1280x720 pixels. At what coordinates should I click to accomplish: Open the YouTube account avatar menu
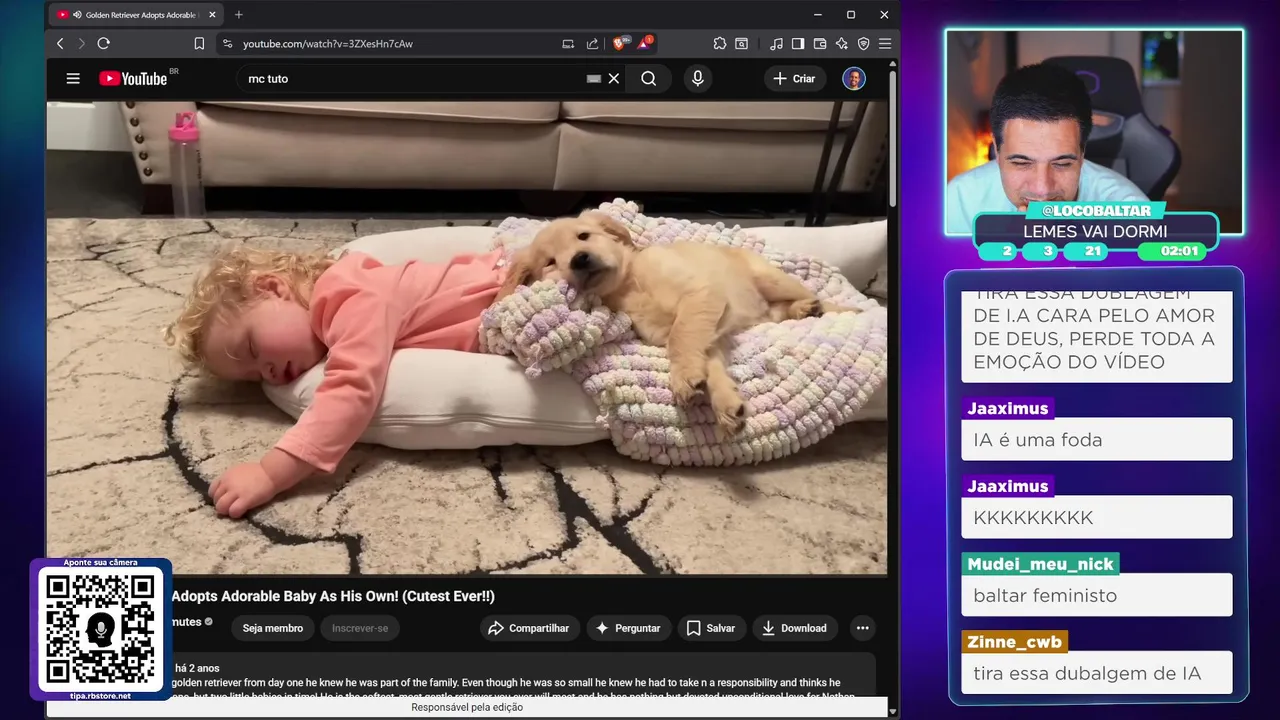(x=854, y=79)
